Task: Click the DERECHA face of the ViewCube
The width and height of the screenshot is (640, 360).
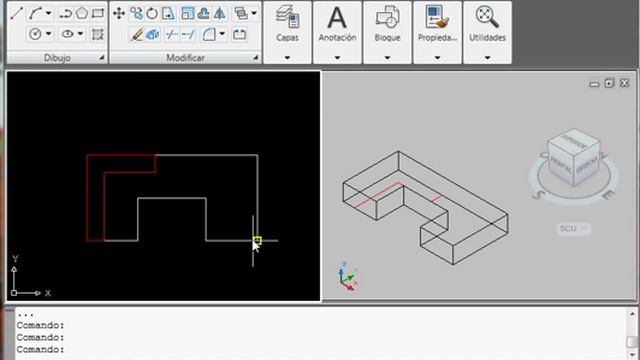Action: [x=587, y=163]
